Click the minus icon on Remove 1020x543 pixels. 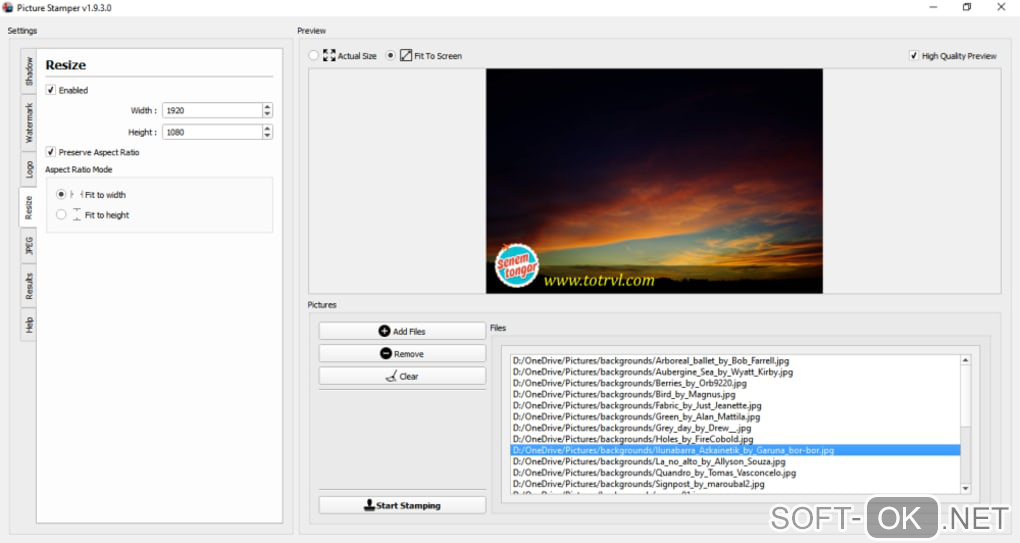(386, 353)
